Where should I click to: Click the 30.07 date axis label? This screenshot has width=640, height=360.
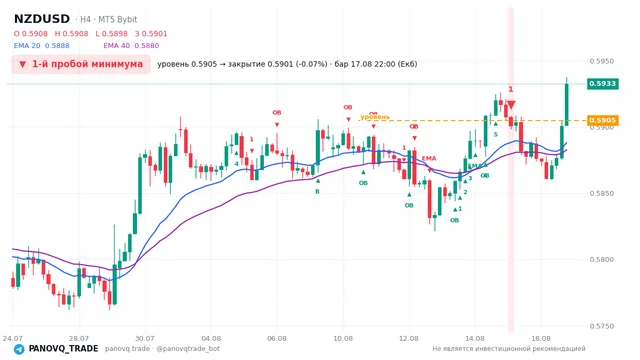point(145,338)
